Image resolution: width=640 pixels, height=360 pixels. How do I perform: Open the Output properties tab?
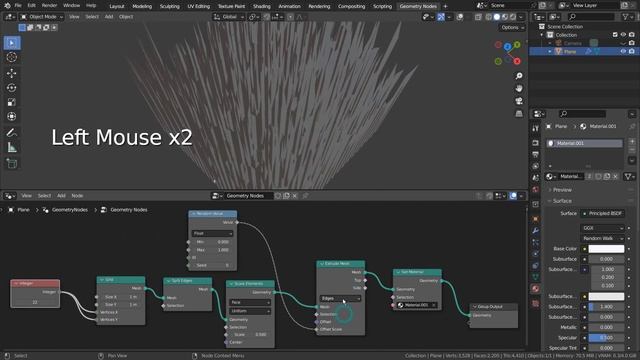point(536,154)
